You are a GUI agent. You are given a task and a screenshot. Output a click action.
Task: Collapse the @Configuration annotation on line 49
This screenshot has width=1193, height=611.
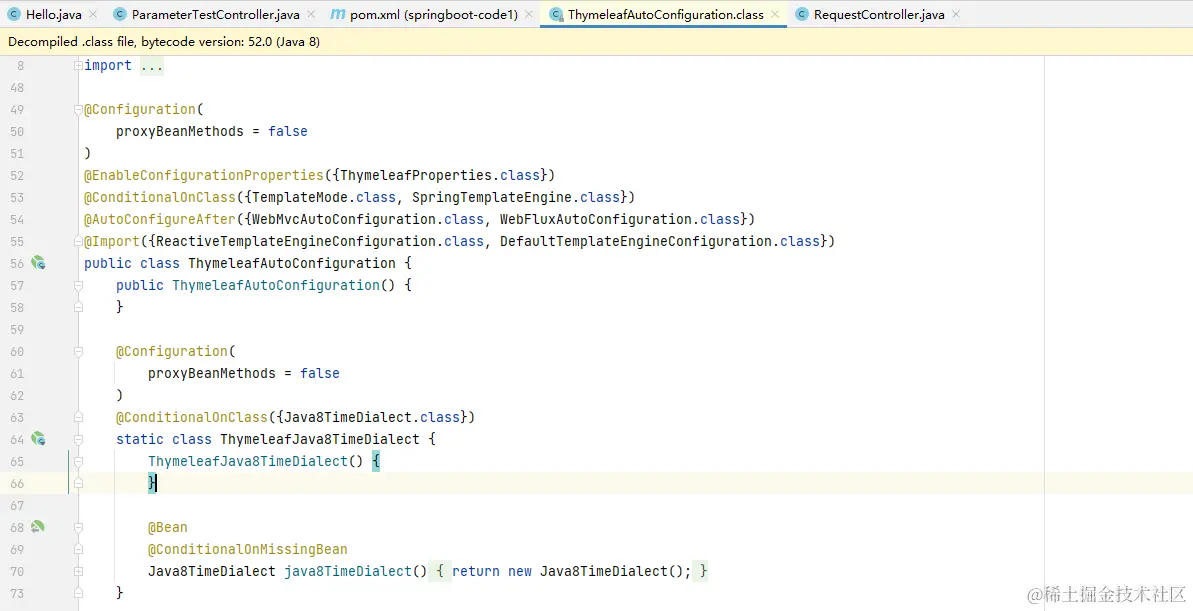(x=78, y=110)
